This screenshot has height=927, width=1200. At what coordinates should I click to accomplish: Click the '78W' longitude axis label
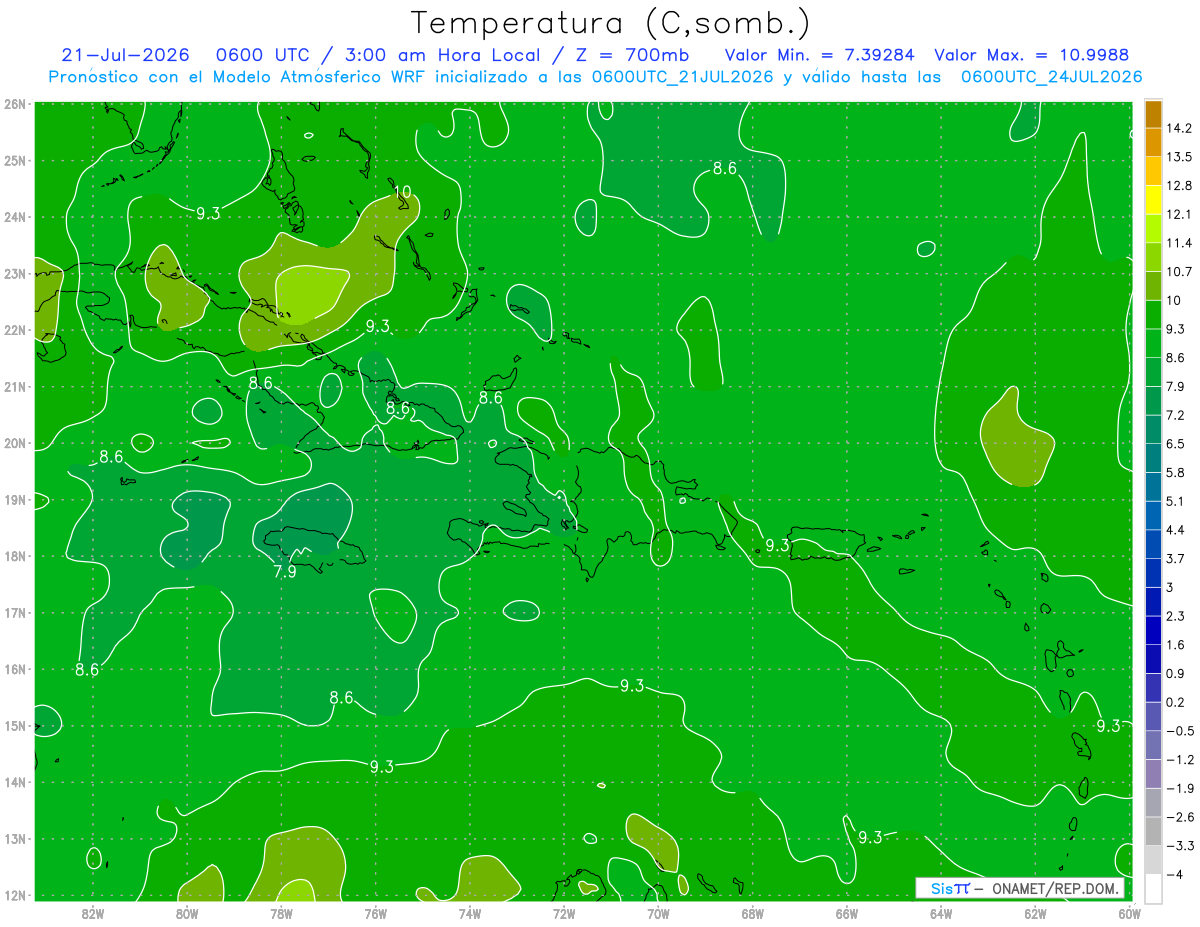pyautogui.click(x=281, y=912)
